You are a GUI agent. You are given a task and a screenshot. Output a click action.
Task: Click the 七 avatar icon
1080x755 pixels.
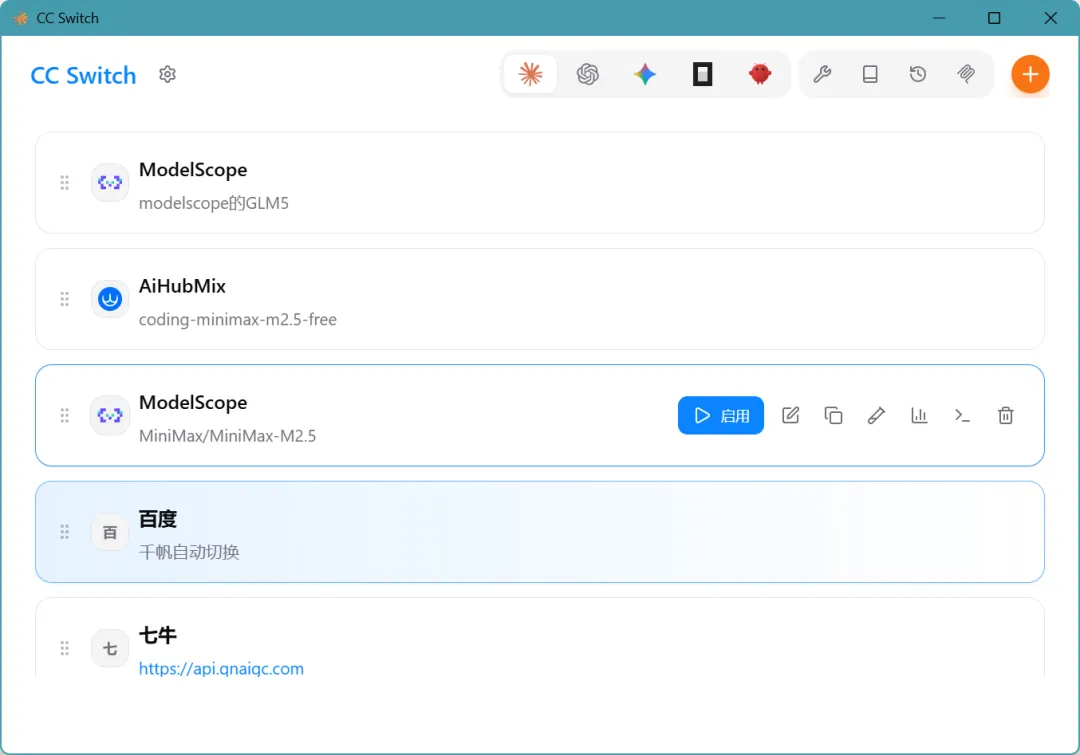click(110, 648)
